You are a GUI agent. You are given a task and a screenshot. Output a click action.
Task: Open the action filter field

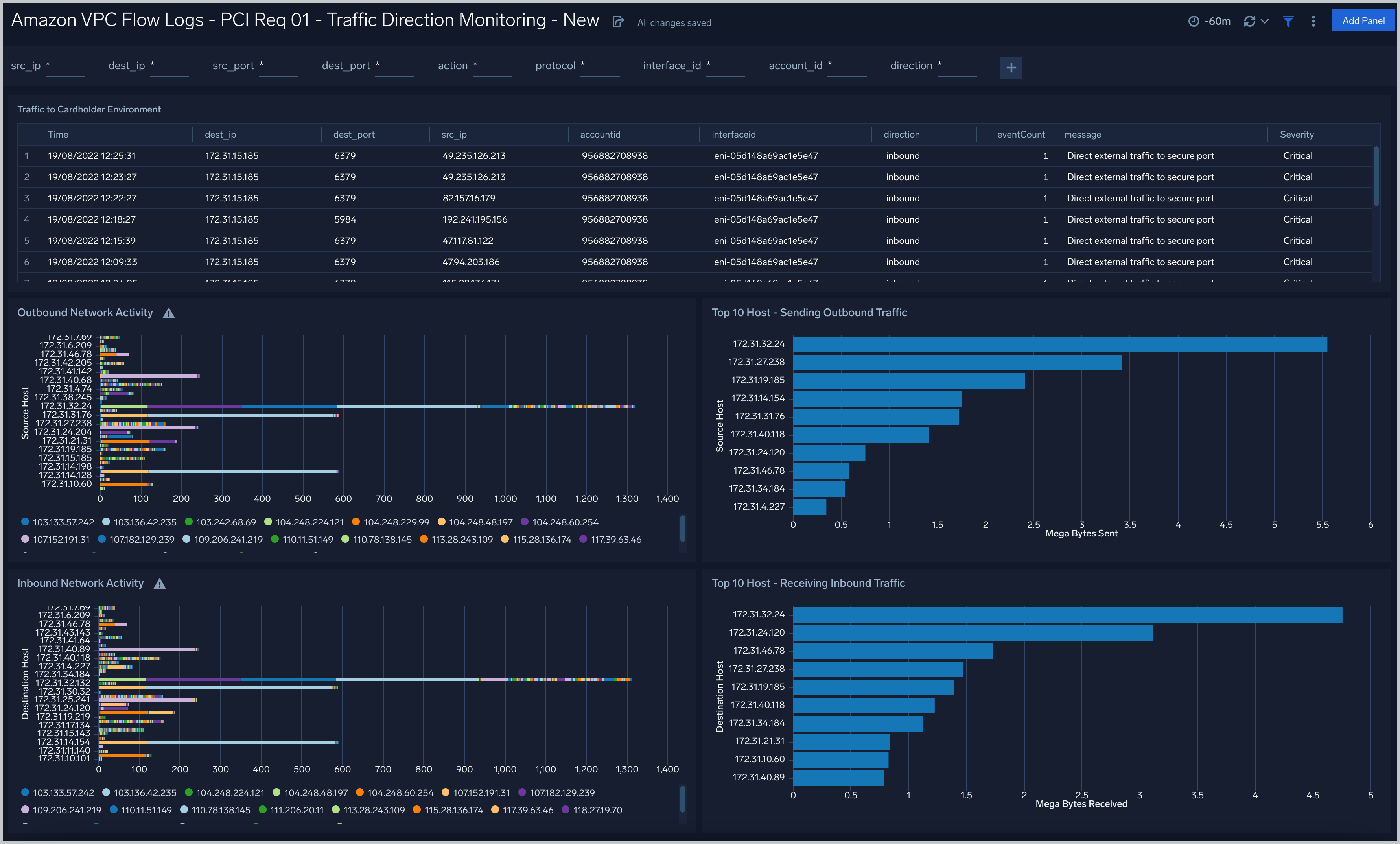(492, 67)
